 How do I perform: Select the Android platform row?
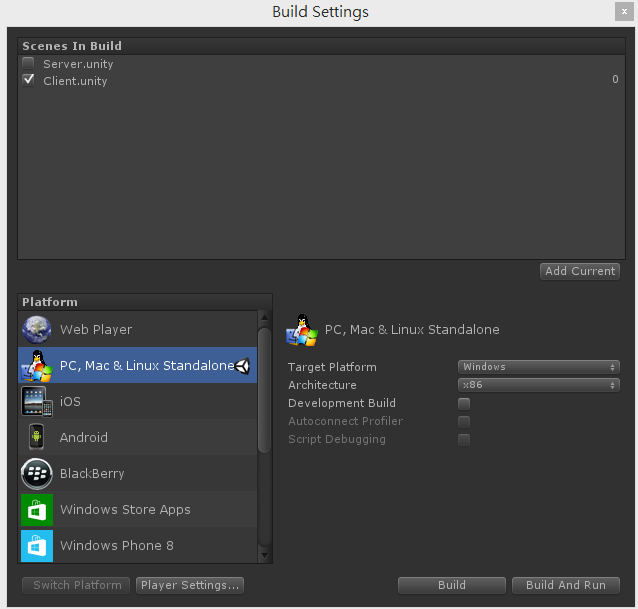click(x=138, y=437)
